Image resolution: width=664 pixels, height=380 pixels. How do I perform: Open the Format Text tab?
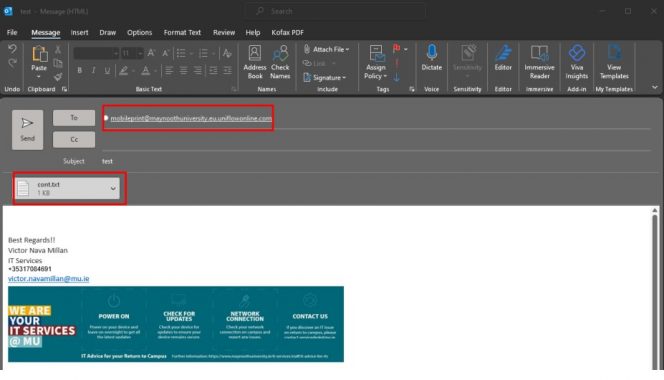pos(182,33)
